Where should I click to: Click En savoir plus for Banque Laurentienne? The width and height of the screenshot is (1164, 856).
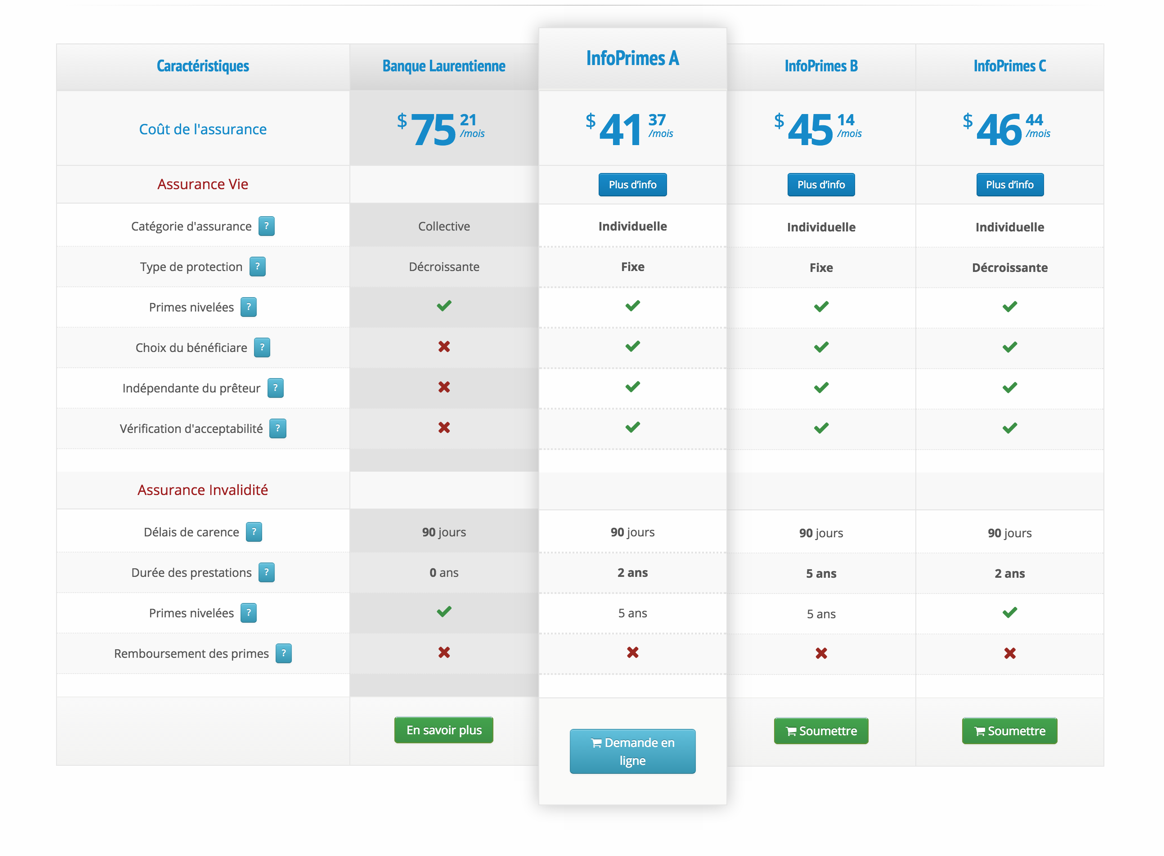tap(444, 731)
